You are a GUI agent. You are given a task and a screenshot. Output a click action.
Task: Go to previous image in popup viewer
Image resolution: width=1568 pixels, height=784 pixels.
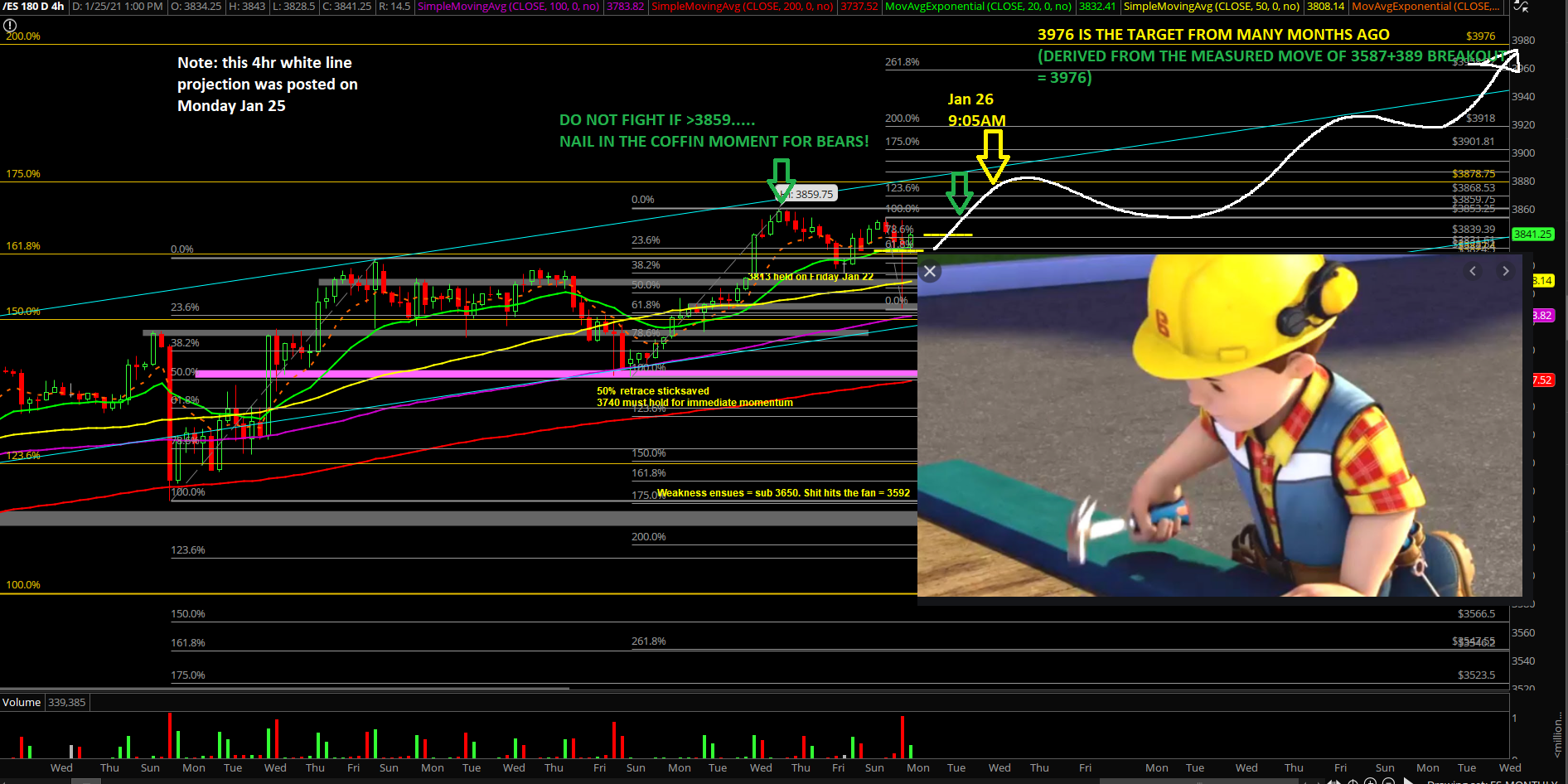(1473, 271)
